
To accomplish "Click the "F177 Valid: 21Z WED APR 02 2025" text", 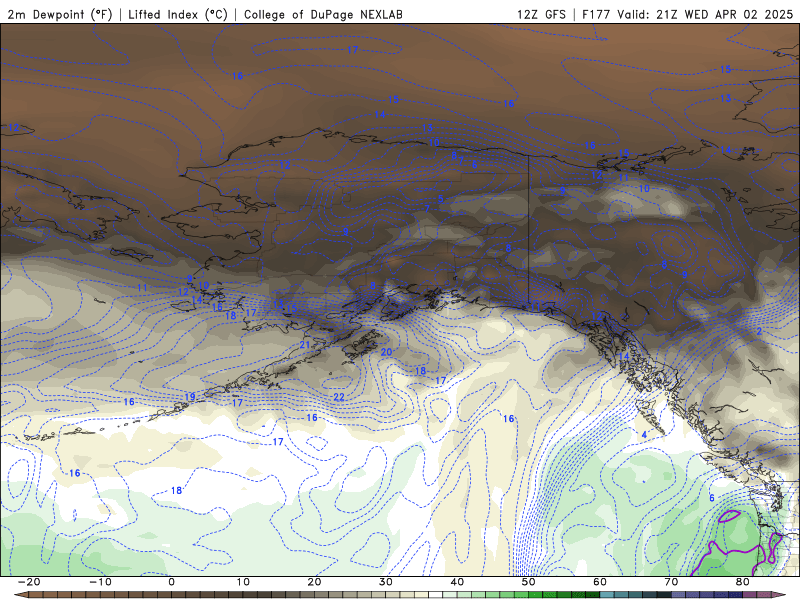I will pyautogui.click(x=687, y=14).
